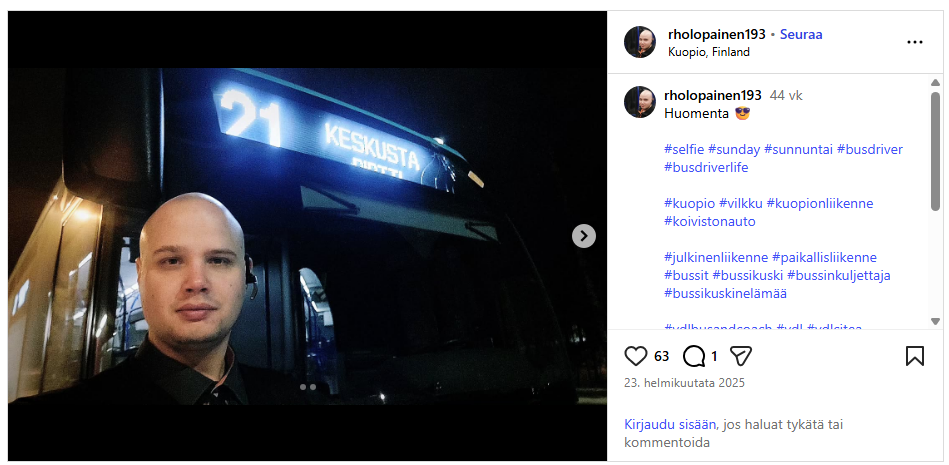This screenshot has height=465, width=949.
Task: Save post with the bookmark icon
Action: 914,356
